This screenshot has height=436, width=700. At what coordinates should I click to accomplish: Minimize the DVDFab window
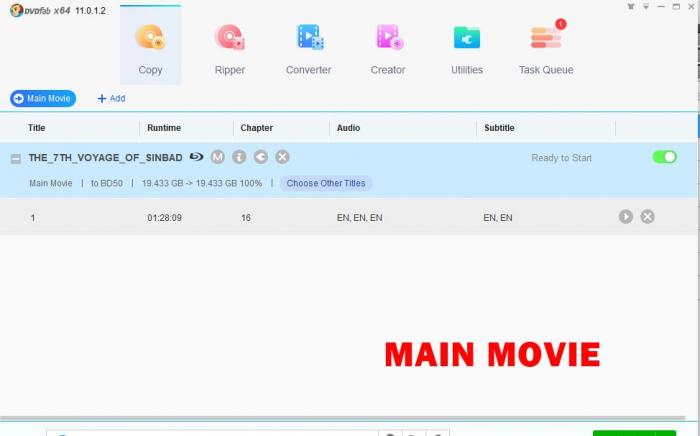(661, 7)
